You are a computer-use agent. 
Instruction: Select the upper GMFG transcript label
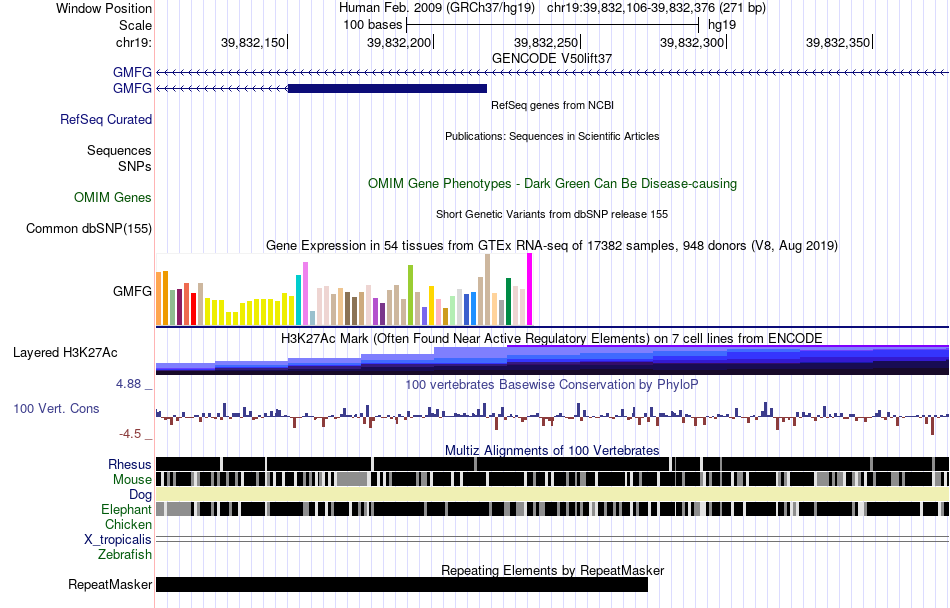tap(132, 72)
